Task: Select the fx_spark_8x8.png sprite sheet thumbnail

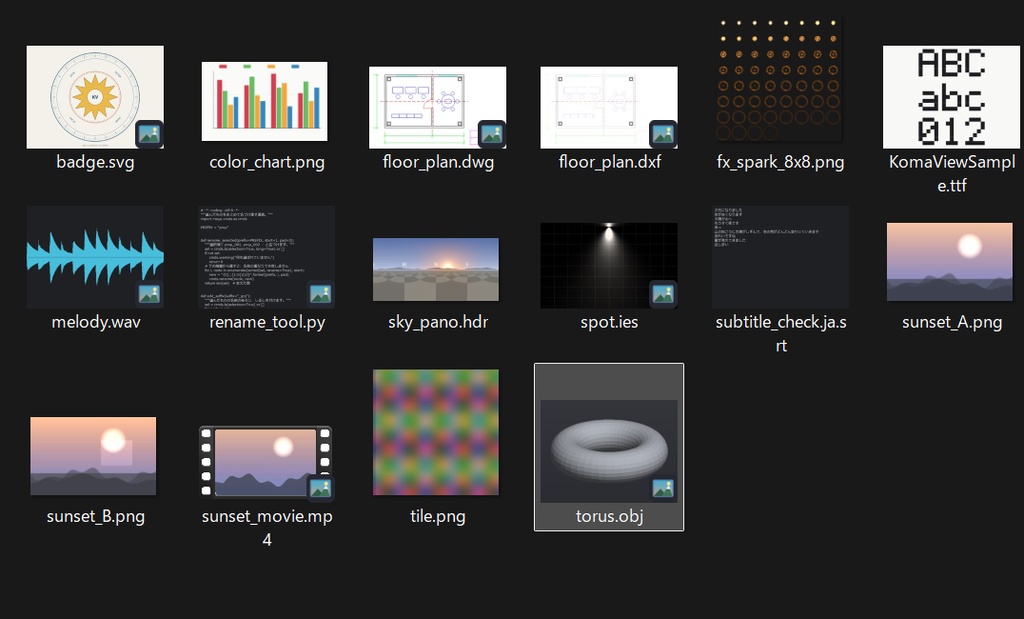Action: 780,79
